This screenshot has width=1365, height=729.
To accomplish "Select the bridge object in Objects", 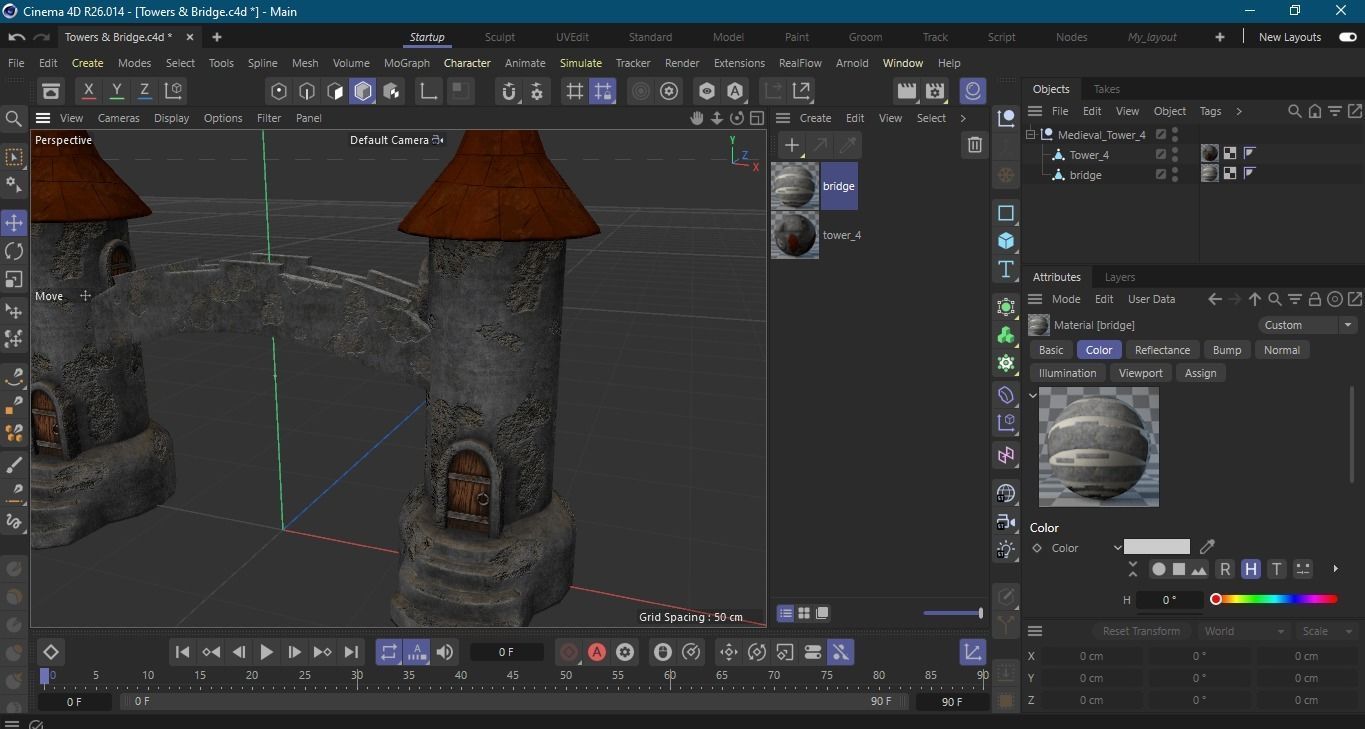I will click(1085, 175).
